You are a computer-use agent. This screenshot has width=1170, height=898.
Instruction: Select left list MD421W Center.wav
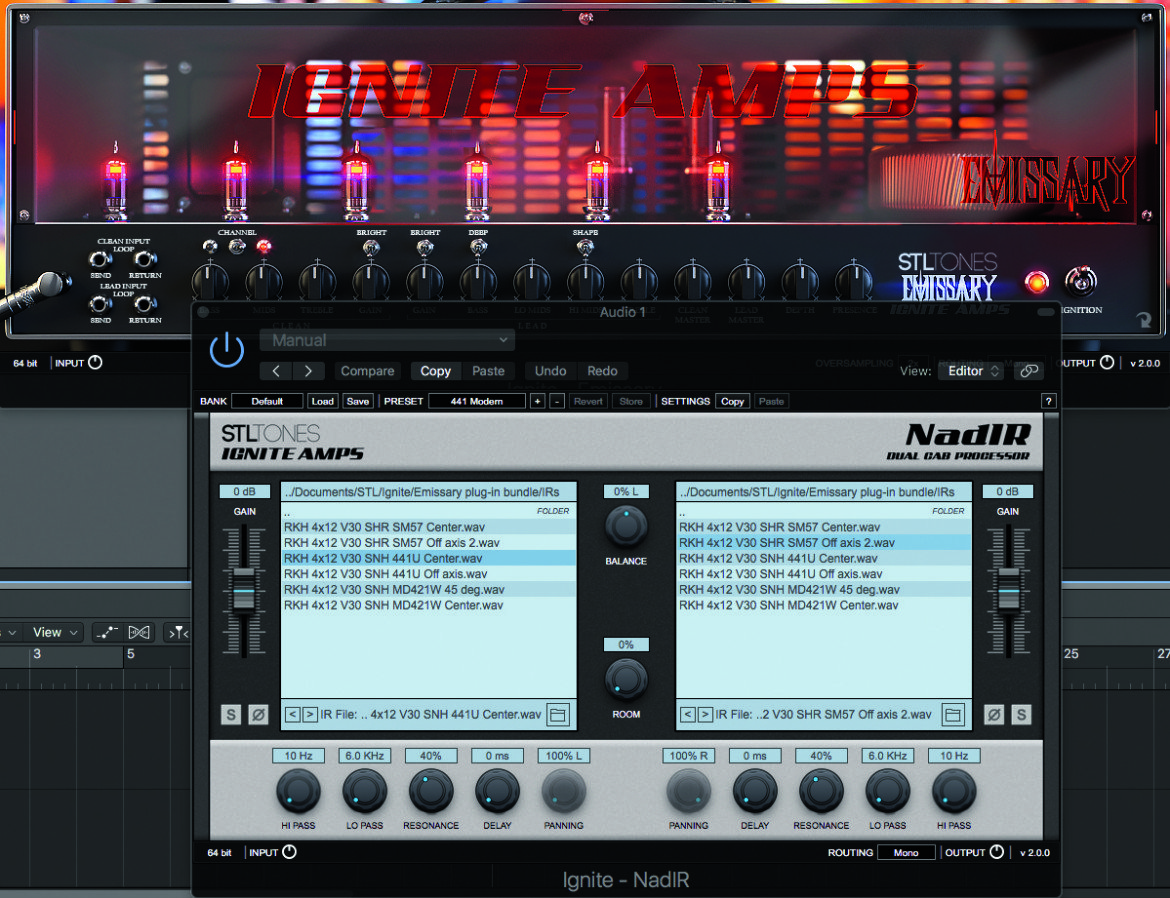(x=428, y=605)
